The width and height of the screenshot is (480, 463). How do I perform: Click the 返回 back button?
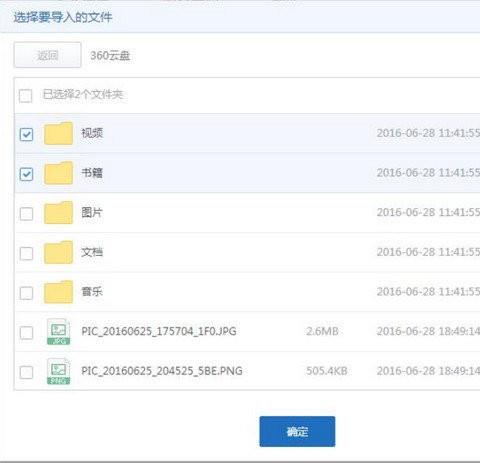[x=47, y=55]
